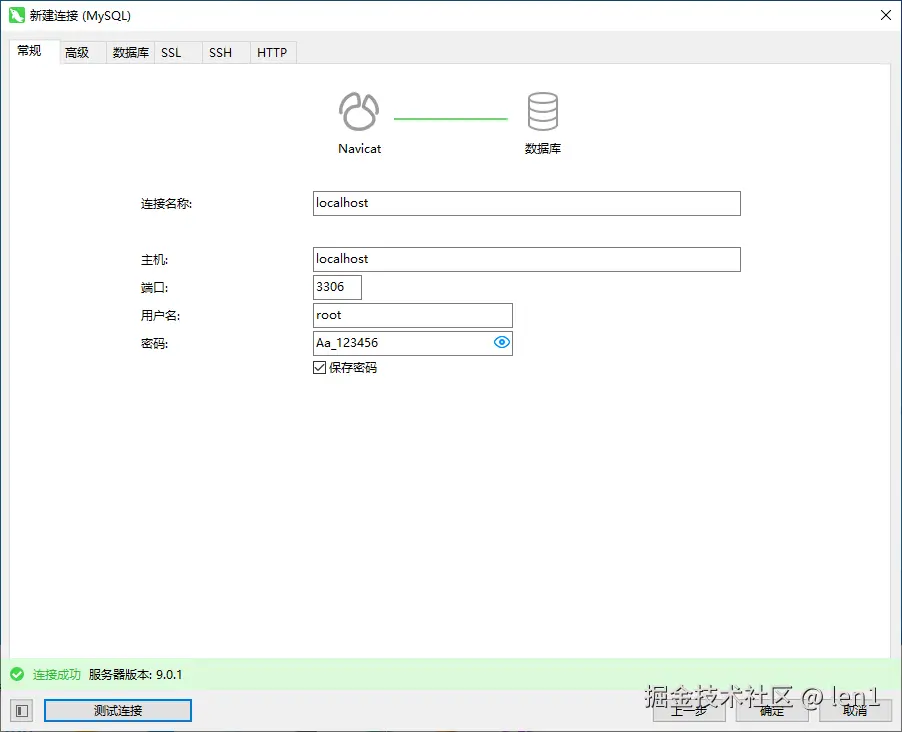
Task: Click the database cylinder icon
Action: [542, 111]
